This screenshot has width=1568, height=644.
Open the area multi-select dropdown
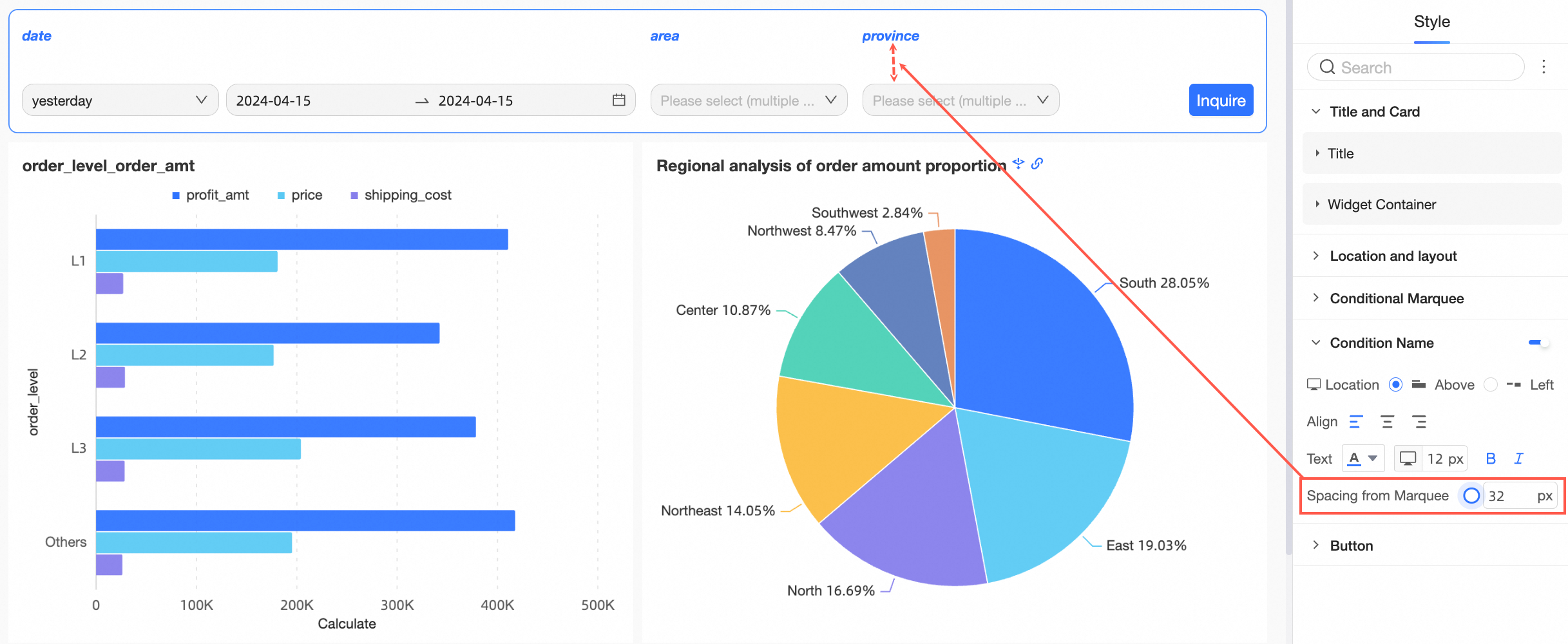[749, 100]
